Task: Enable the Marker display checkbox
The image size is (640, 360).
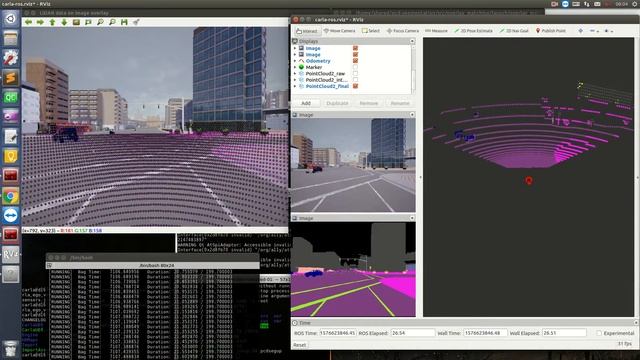Action: [355, 67]
